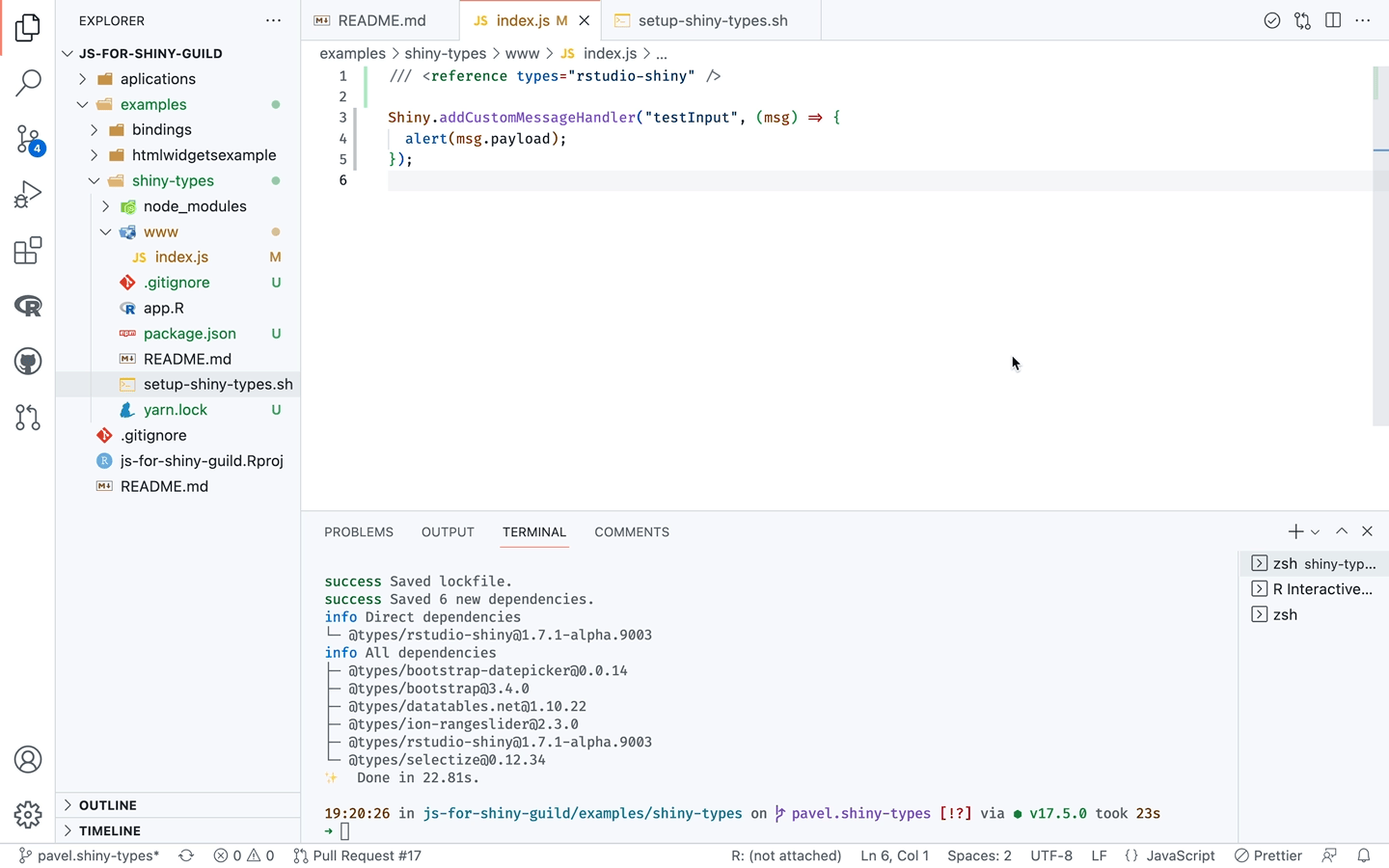The width and height of the screenshot is (1389, 868).
Task: Click the Split Editor icon in the toolbar
Action: pos(1333,19)
